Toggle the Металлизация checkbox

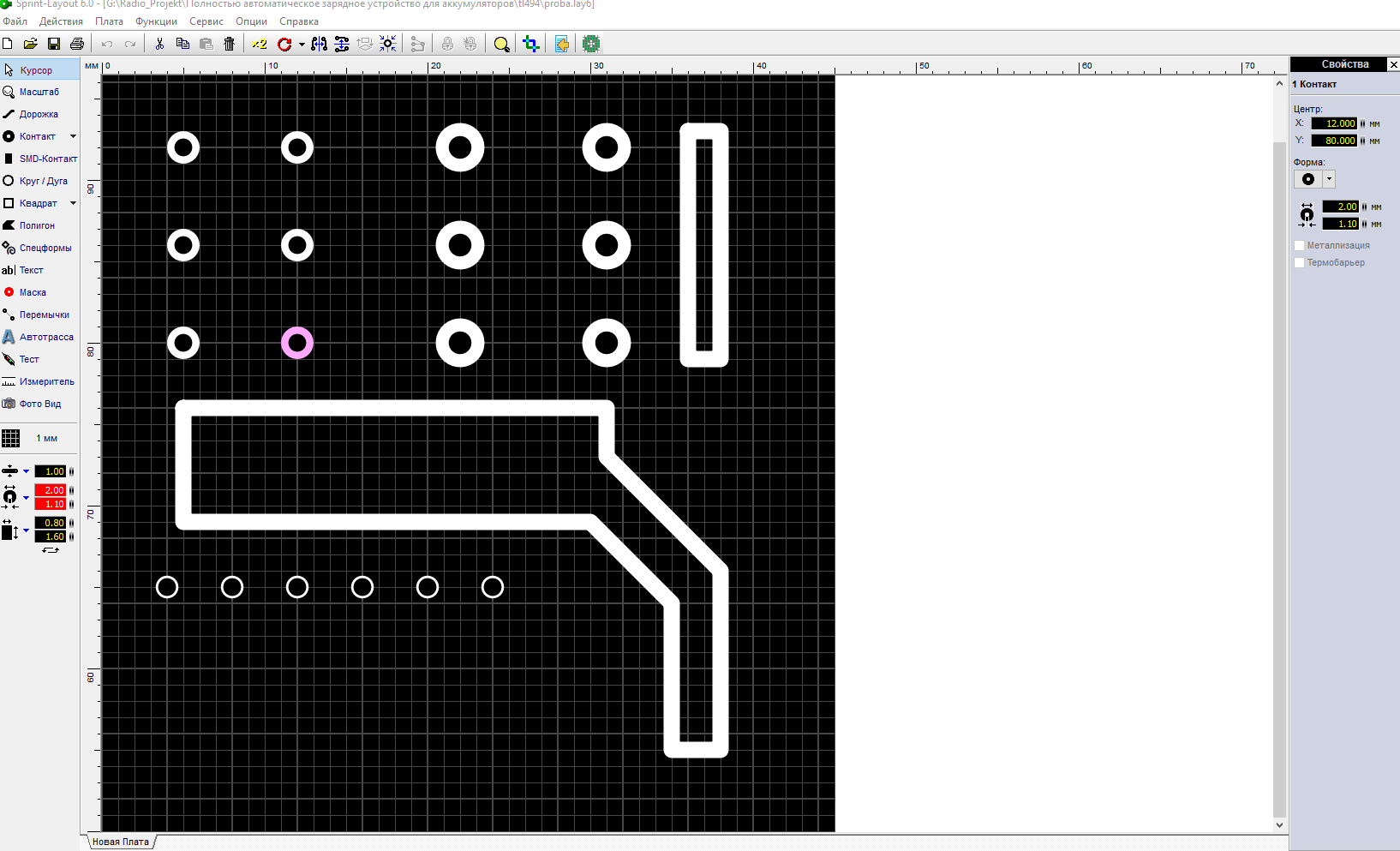[x=1299, y=245]
